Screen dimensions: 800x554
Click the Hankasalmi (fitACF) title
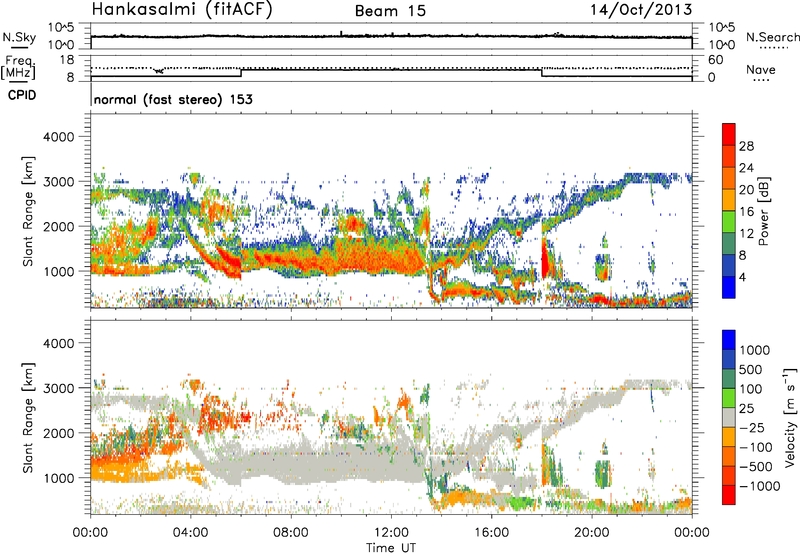tap(182, 9)
